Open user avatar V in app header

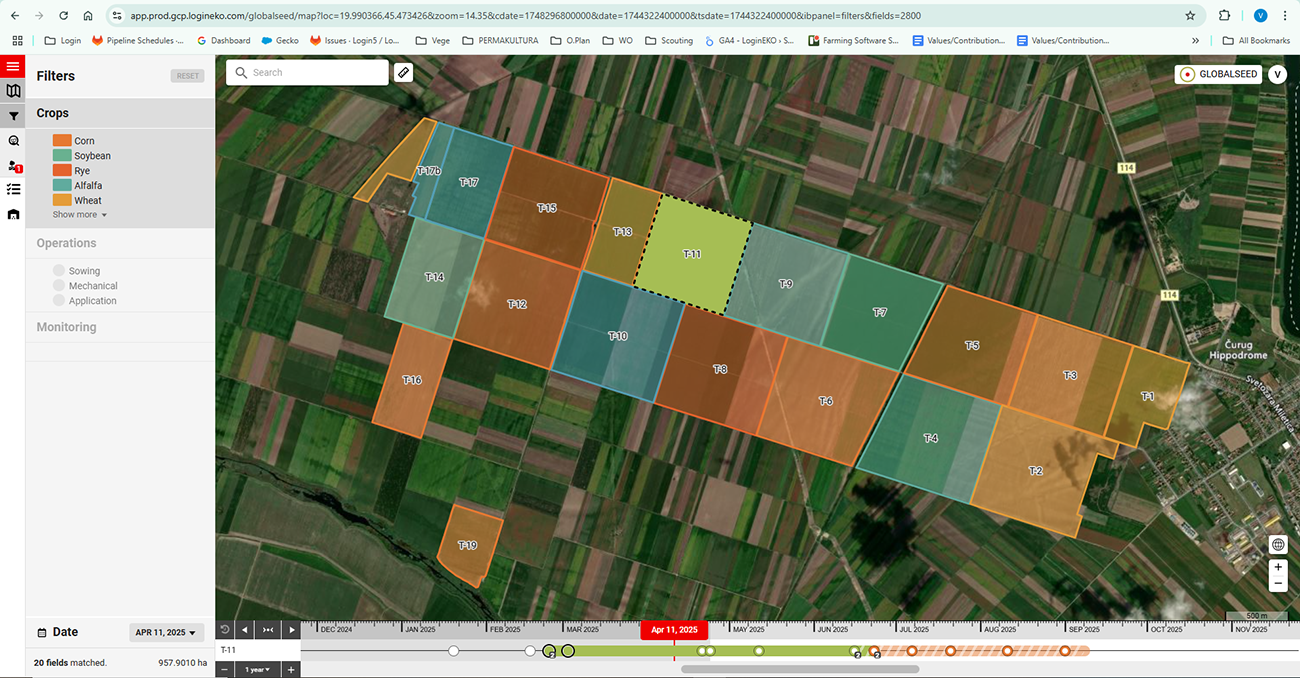click(x=1277, y=74)
